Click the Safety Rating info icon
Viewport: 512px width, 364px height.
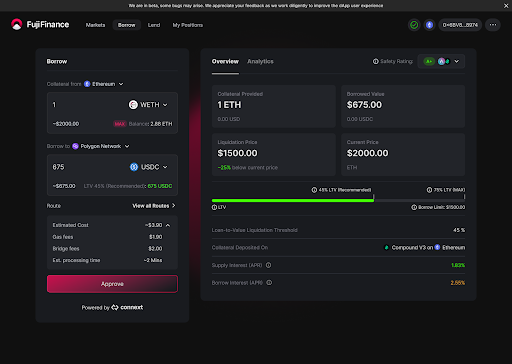375,61
